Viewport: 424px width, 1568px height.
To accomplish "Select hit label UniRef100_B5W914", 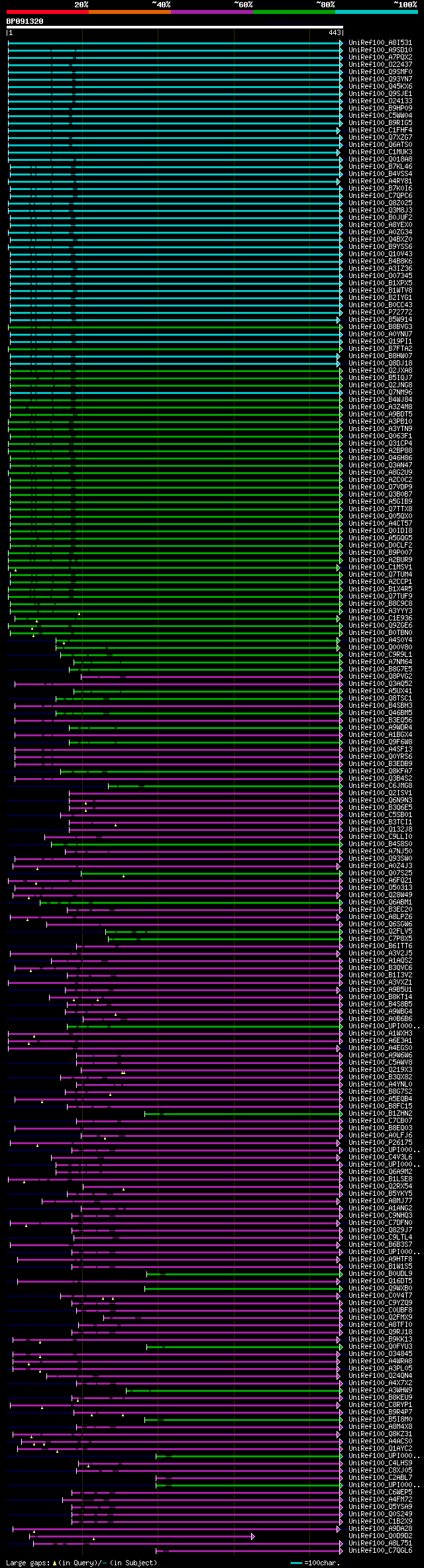I will click(380, 320).
